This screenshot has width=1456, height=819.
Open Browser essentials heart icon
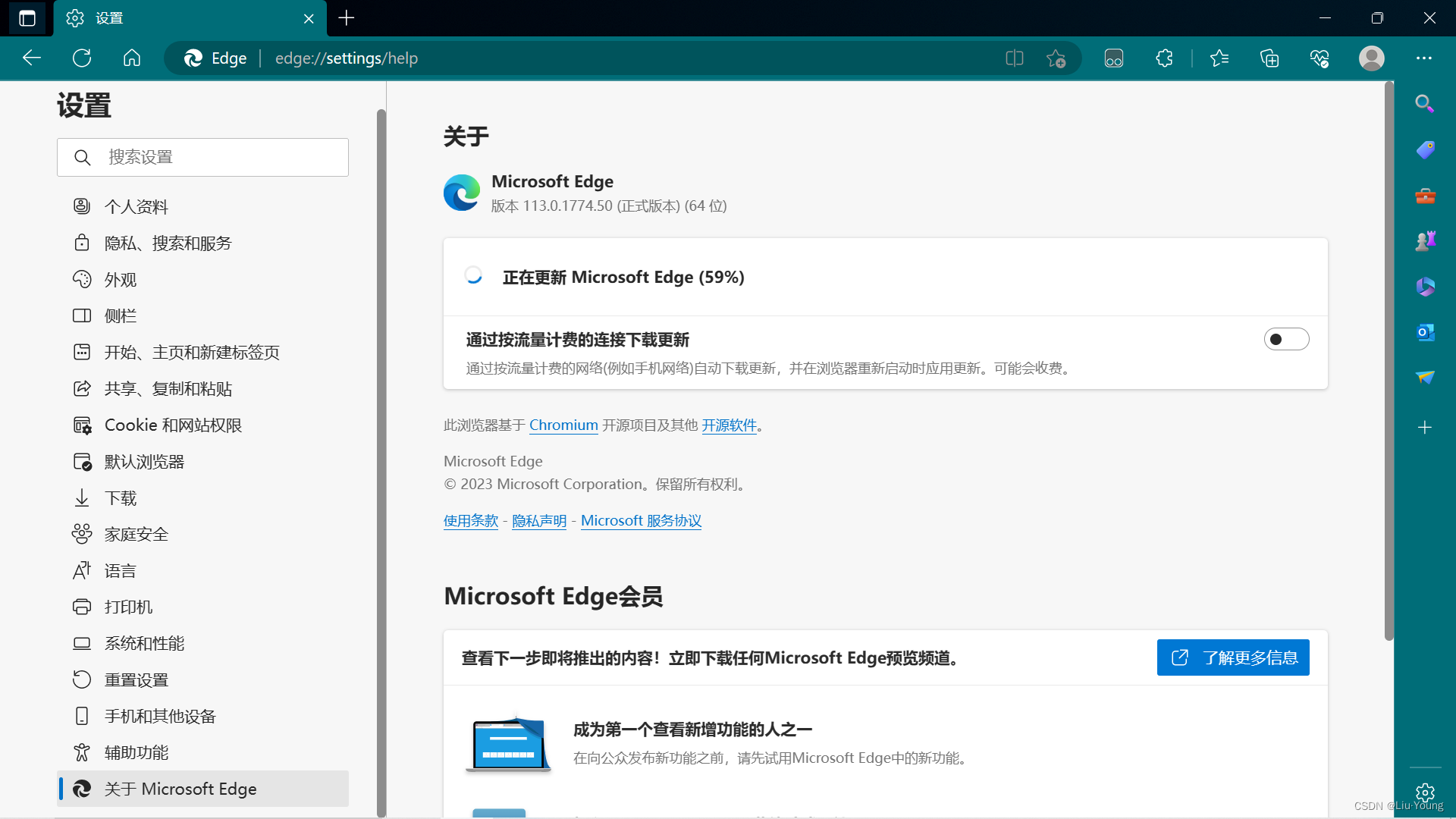1319,58
